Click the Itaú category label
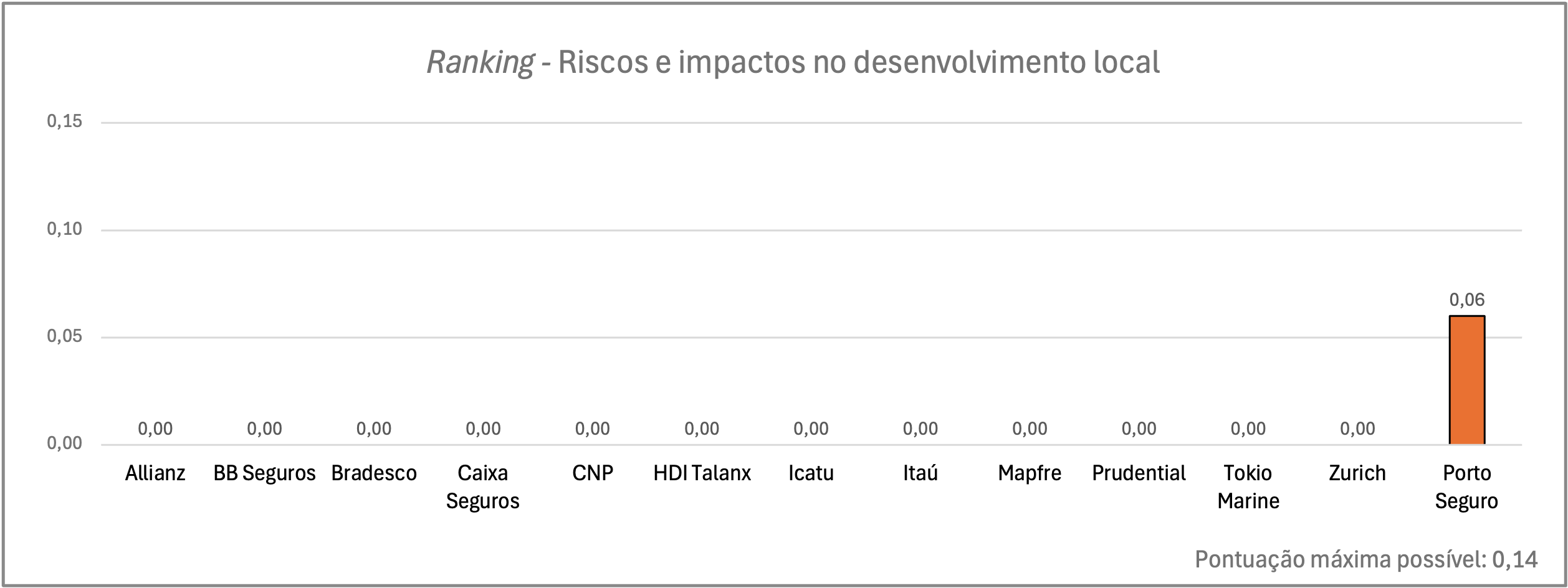 pyautogui.click(x=920, y=473)
